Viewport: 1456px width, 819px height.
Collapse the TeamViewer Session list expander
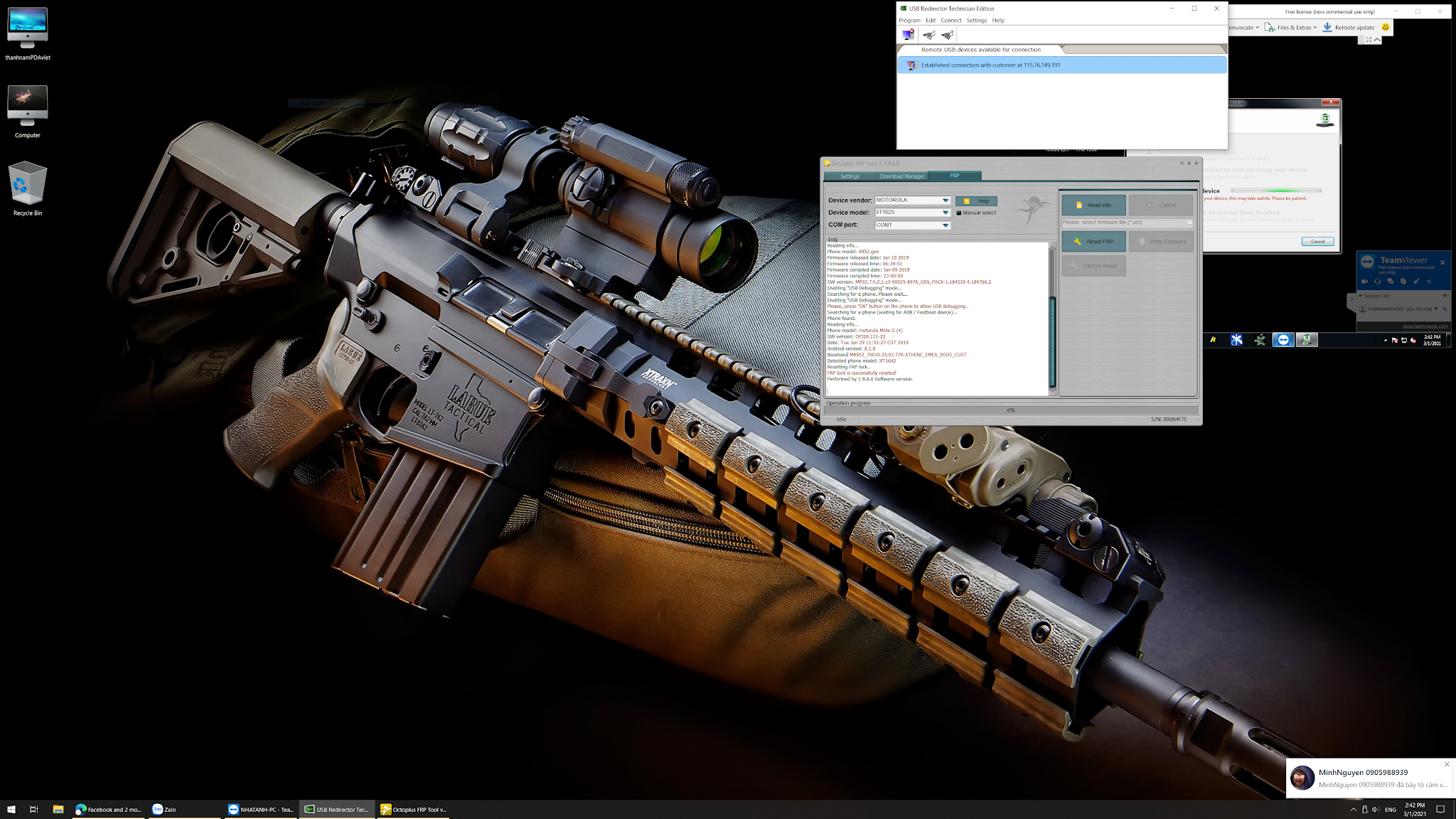[1361, 296]
